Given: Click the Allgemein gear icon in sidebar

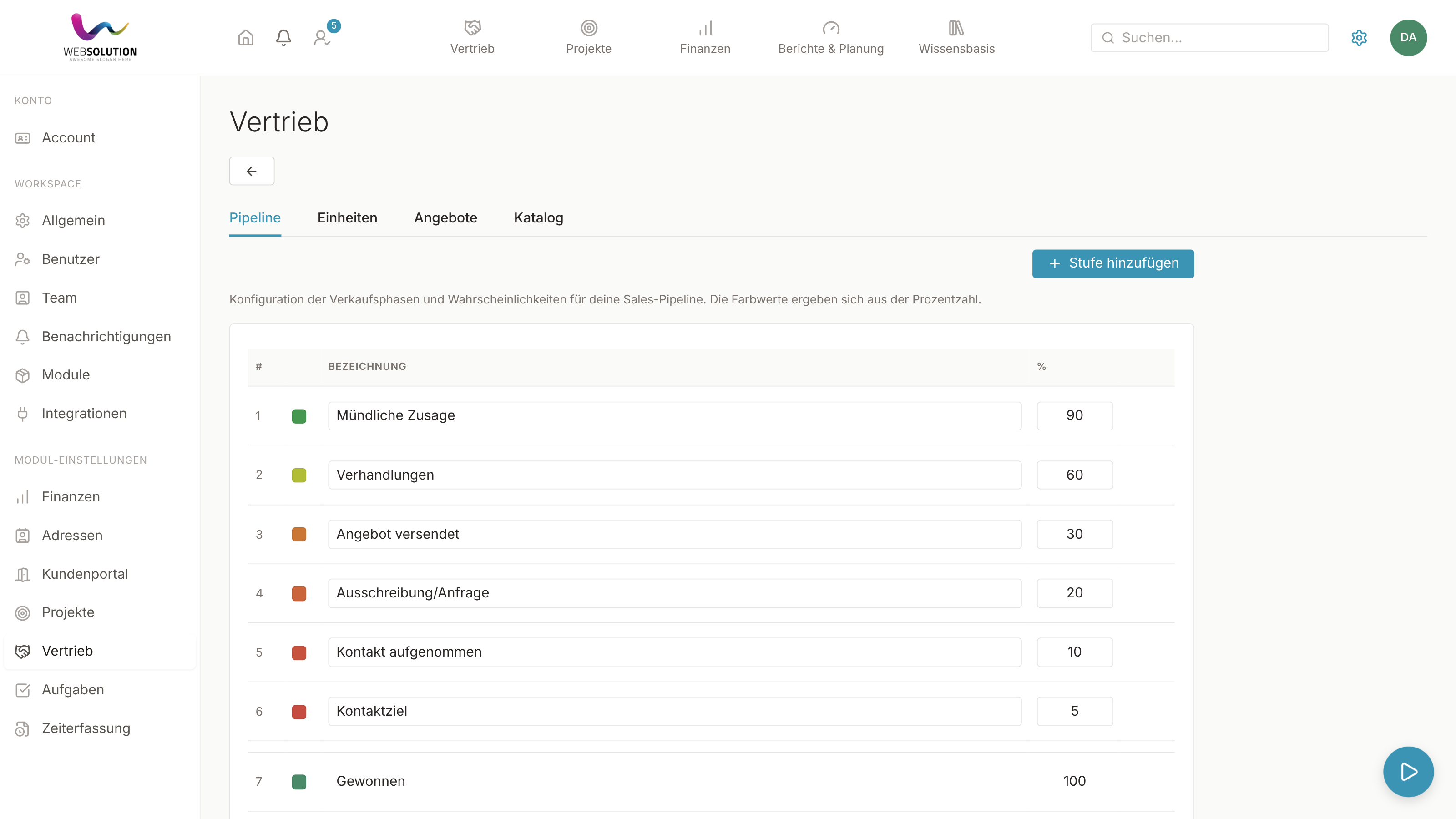Looking at the screenshot, I should [23, 220].
